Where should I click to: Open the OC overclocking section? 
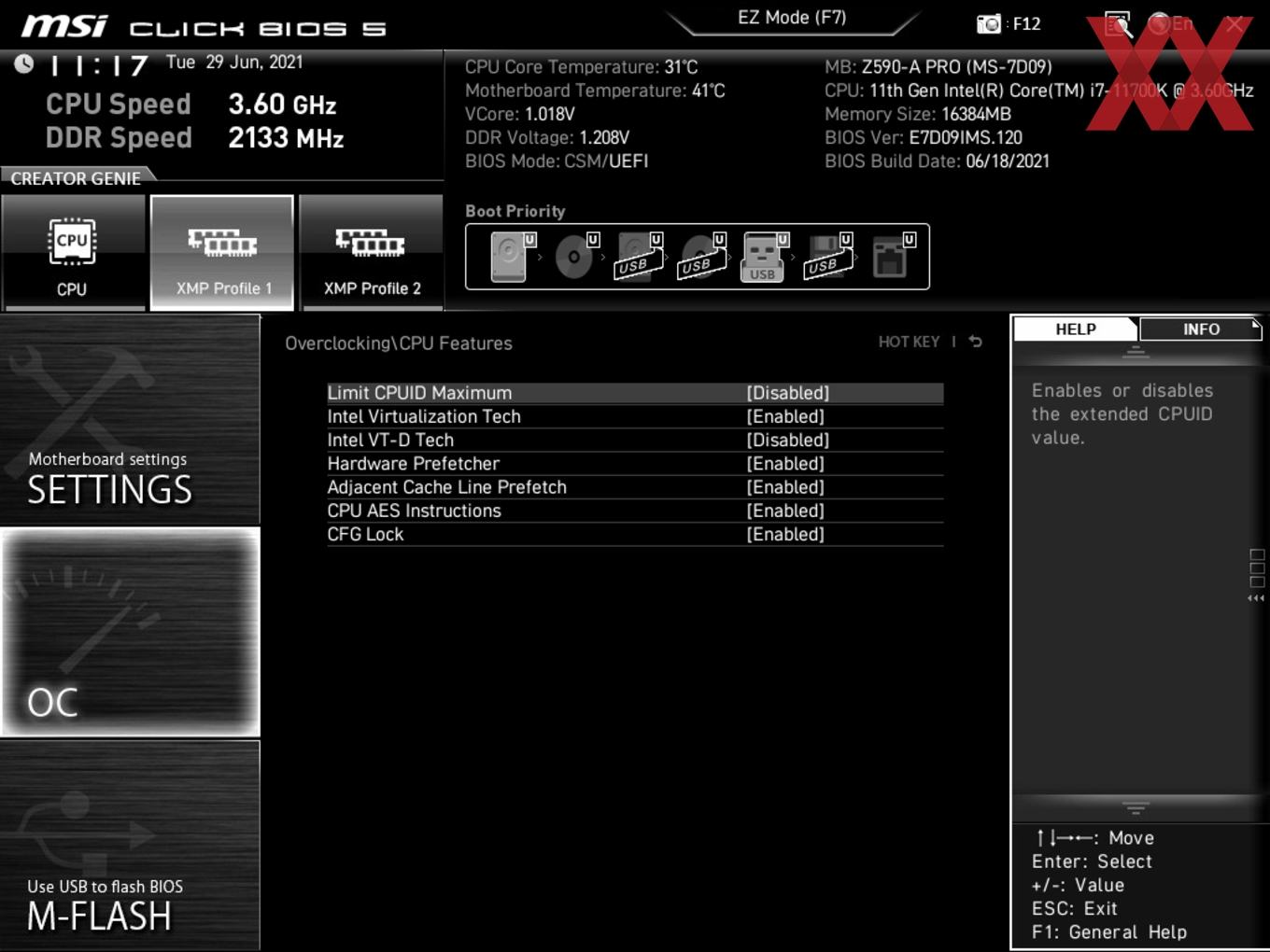(130, 632)
